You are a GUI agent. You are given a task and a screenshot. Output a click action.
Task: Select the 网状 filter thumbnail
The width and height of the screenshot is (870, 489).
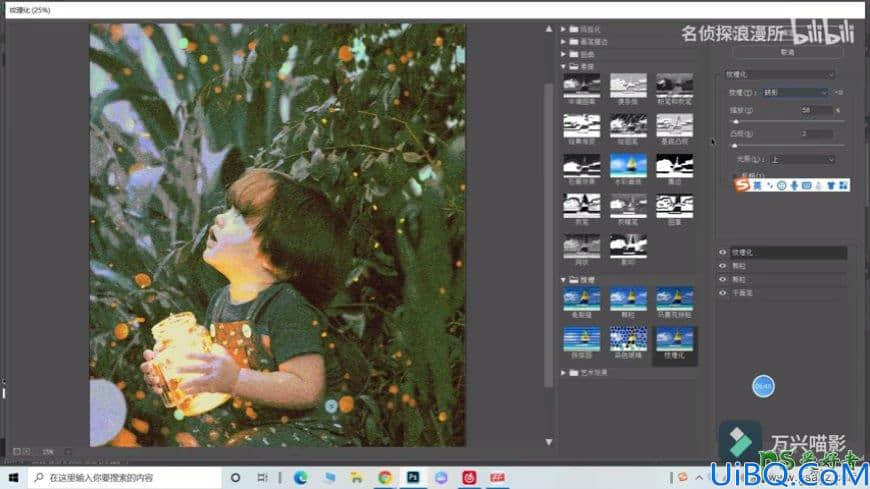581,246
